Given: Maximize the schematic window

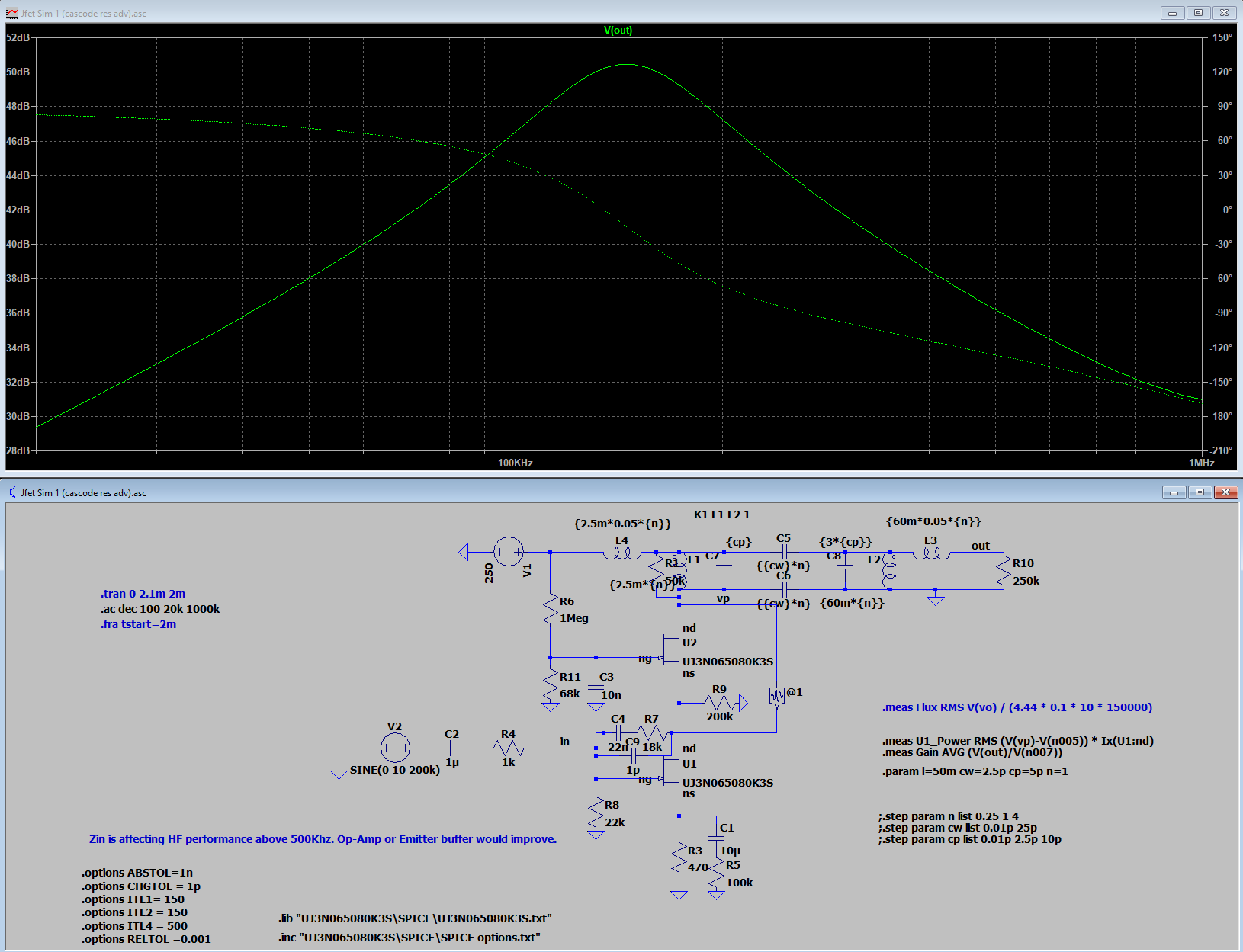Looking at the screenshot, I should (x=1200, y=492).
